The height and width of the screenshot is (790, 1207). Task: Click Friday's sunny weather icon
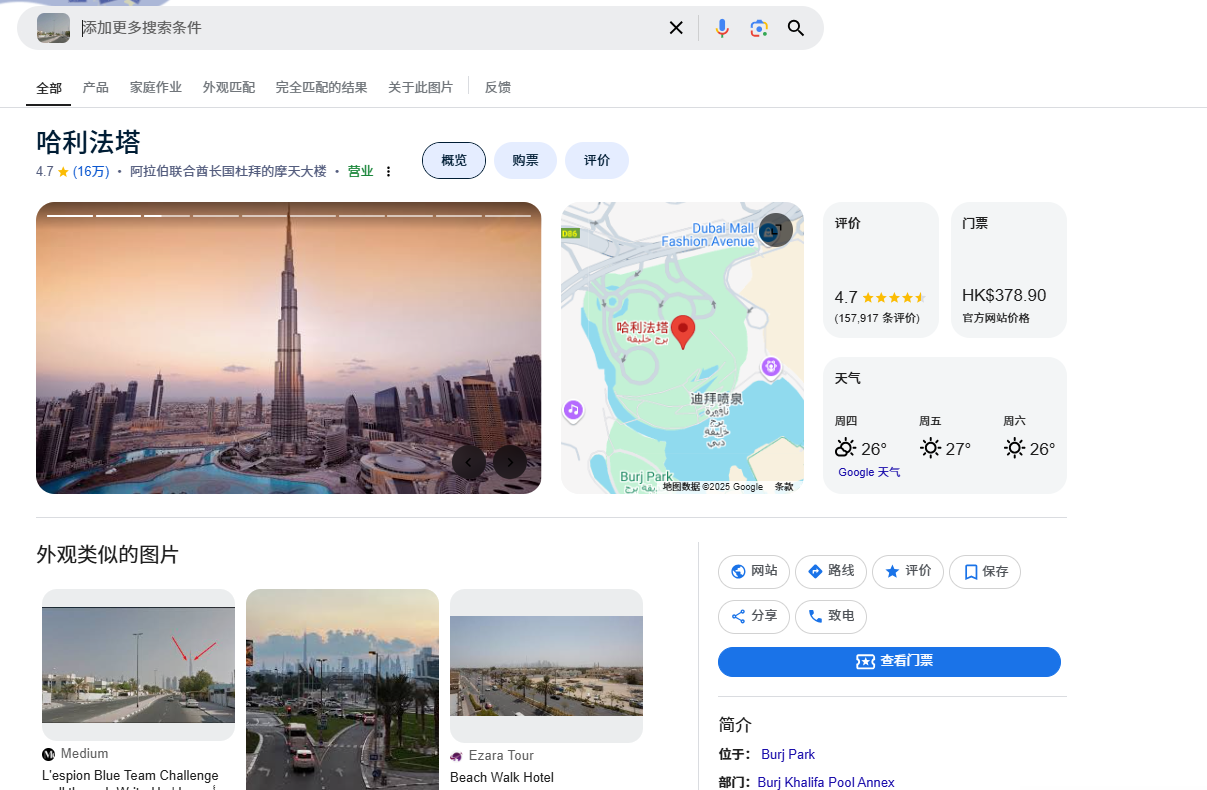tap(930, 448)
